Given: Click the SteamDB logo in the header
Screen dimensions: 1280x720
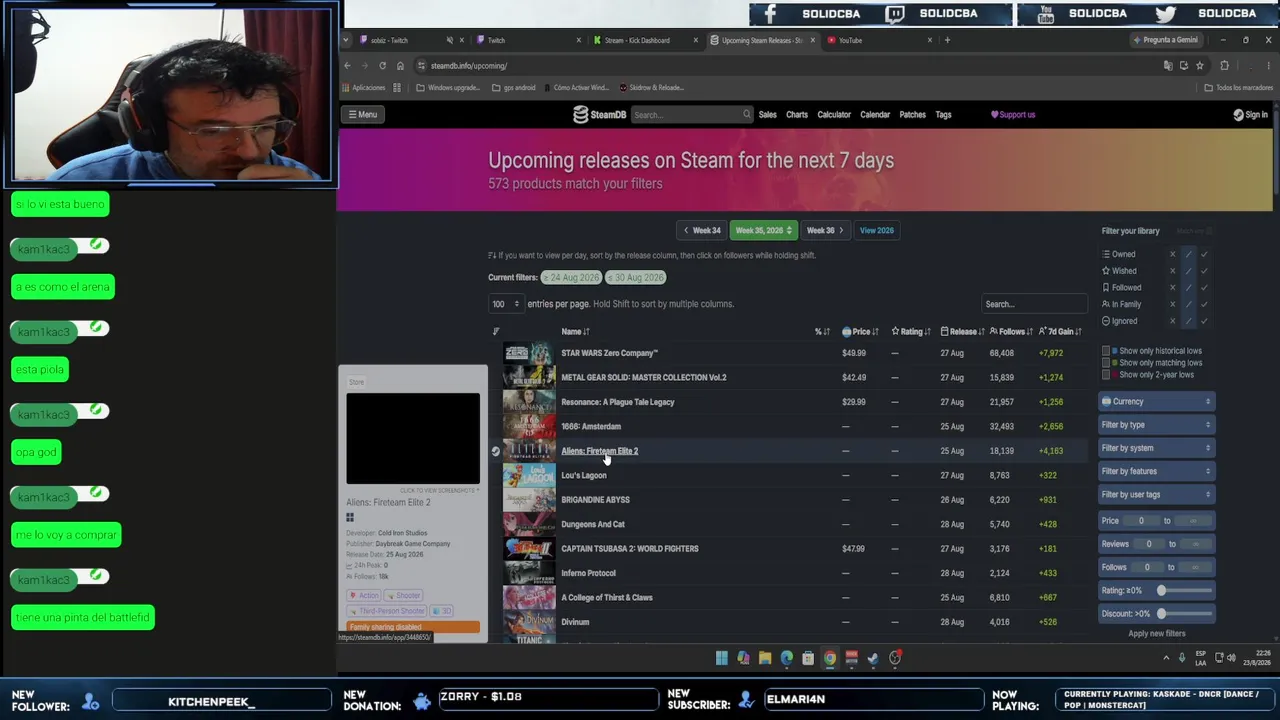Looking at the screenshot, I should [599, 115].
